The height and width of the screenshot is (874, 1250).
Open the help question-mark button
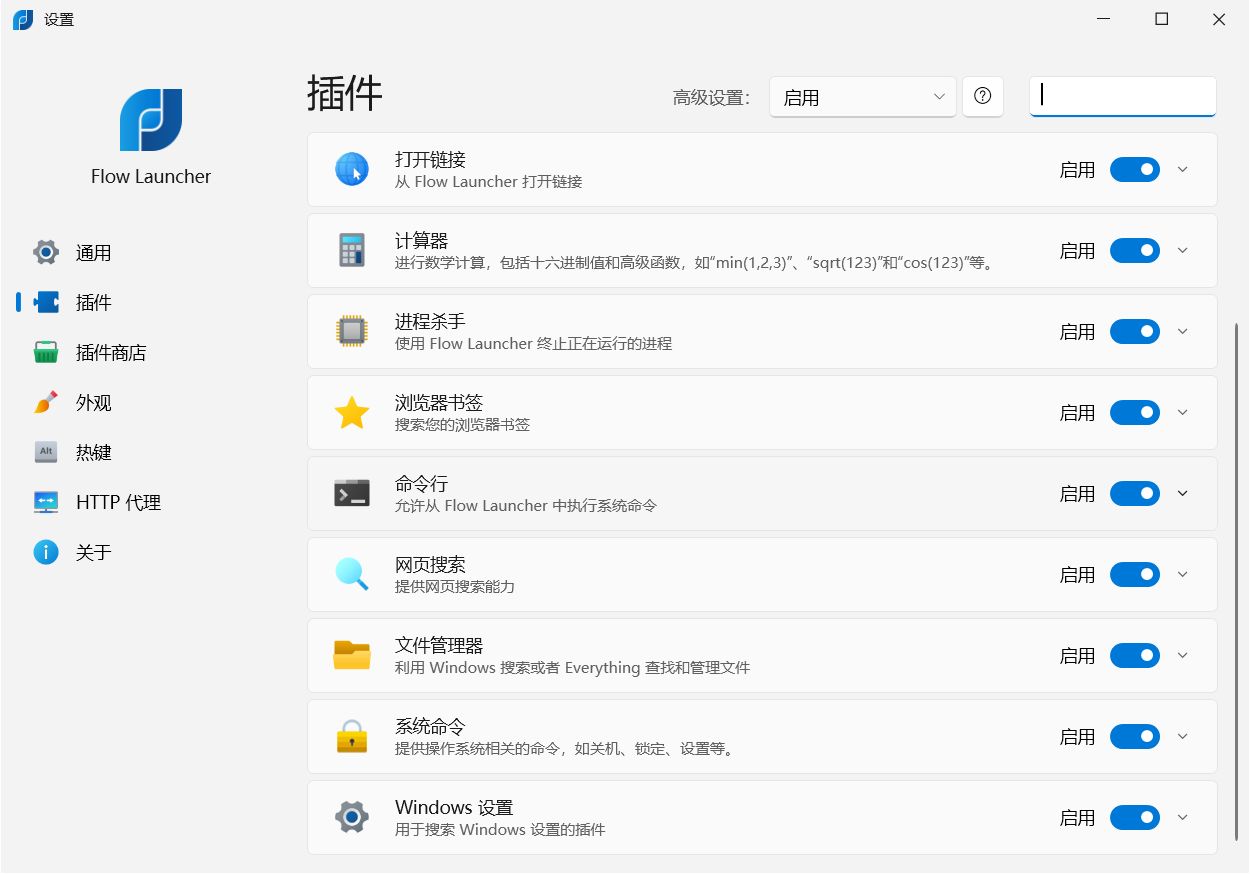(983, 97)
